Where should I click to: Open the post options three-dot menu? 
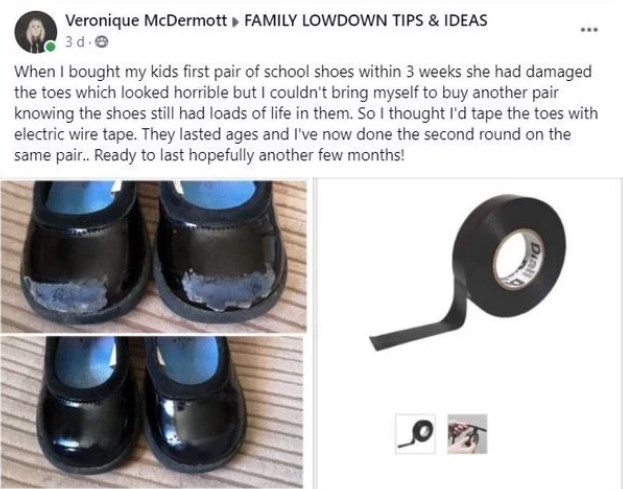point(589,29)
